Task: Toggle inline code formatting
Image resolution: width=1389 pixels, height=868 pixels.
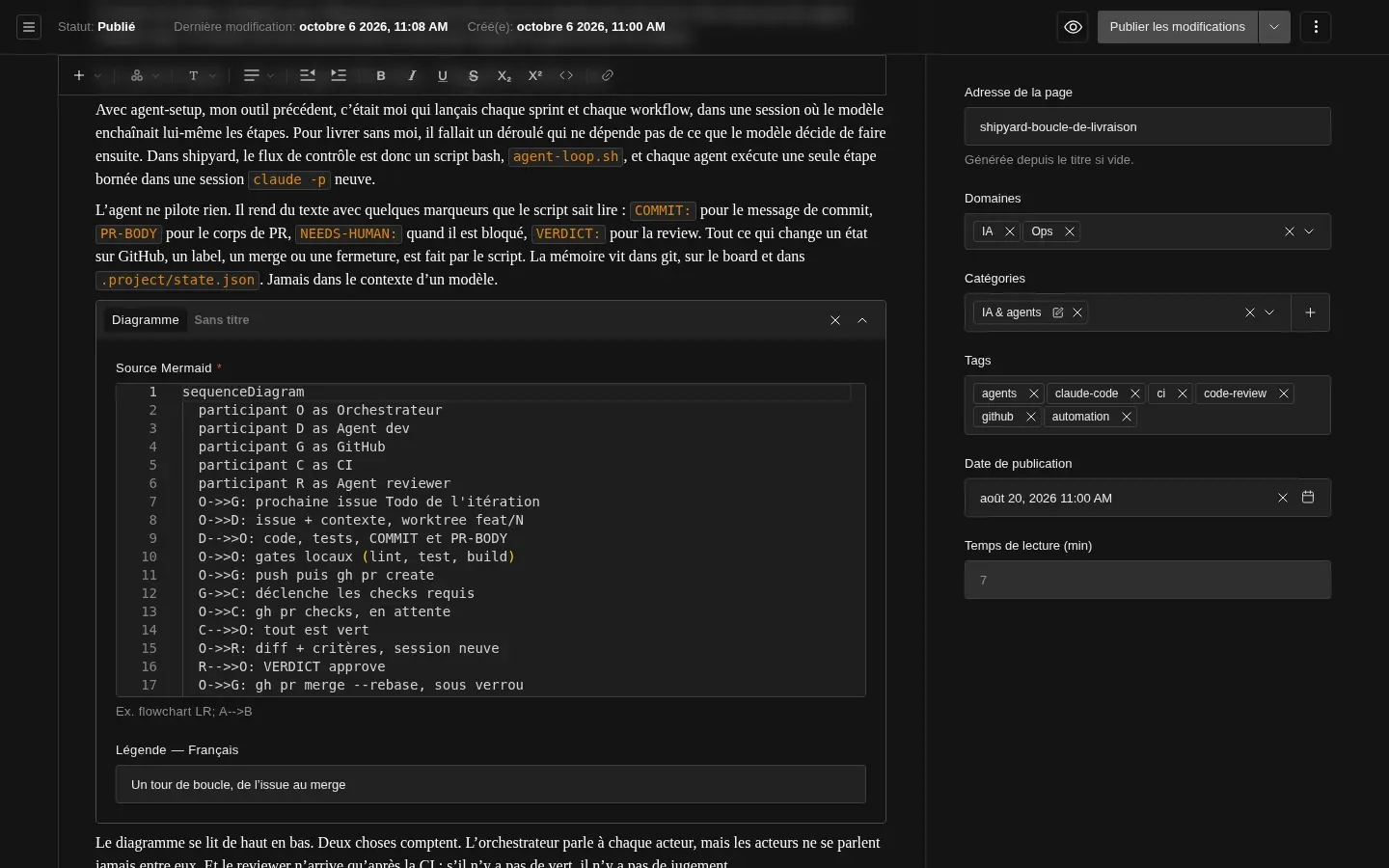Action: tap(566, 75)
